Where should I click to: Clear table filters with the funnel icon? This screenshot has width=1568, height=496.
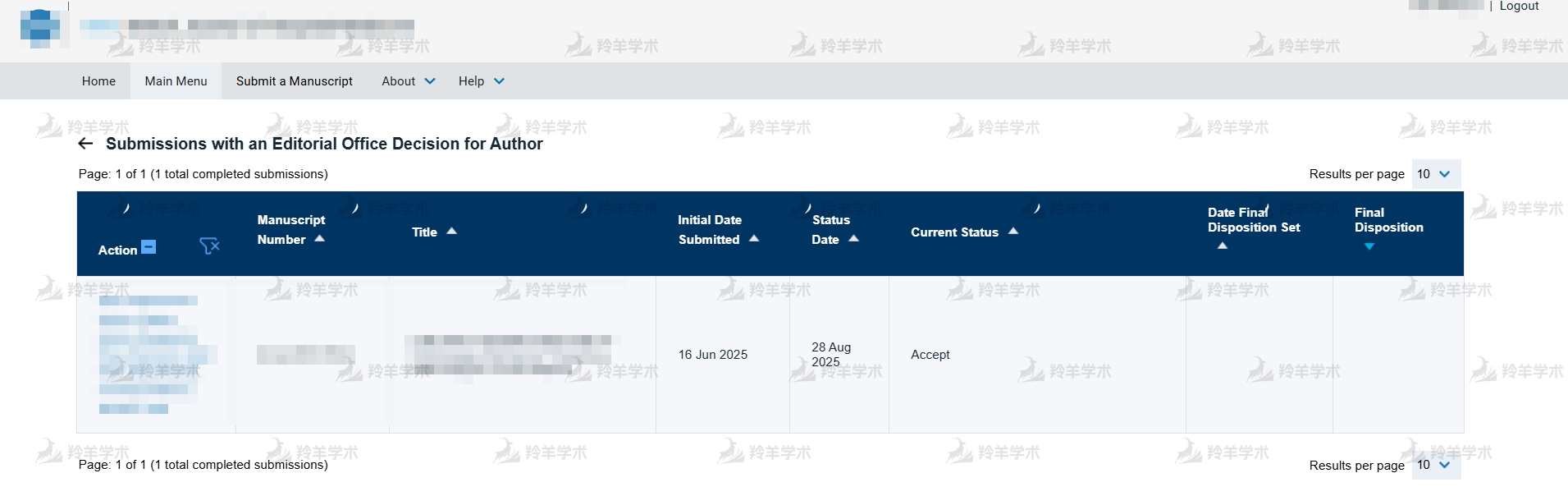209,246
